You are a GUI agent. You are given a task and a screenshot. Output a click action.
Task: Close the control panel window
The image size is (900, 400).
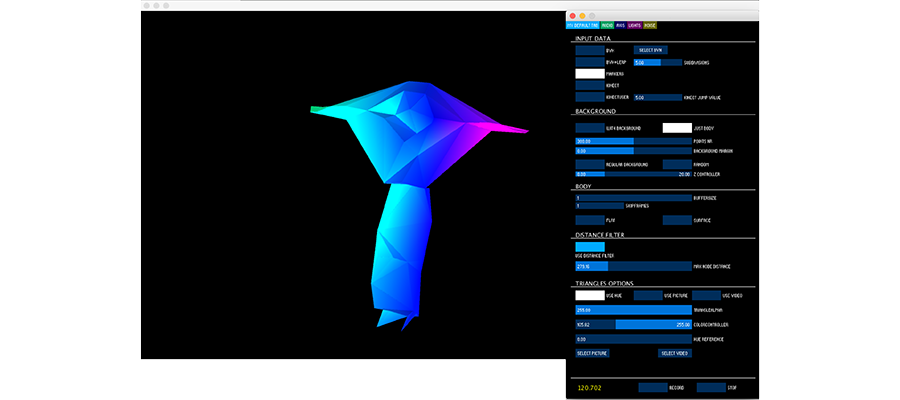[572, 15]
